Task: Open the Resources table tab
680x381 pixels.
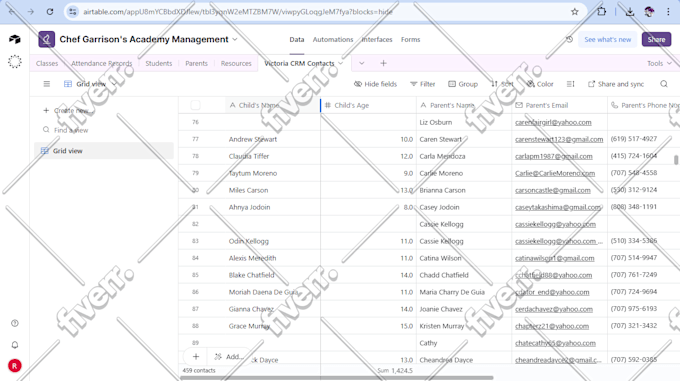Action: pos(236,63)
